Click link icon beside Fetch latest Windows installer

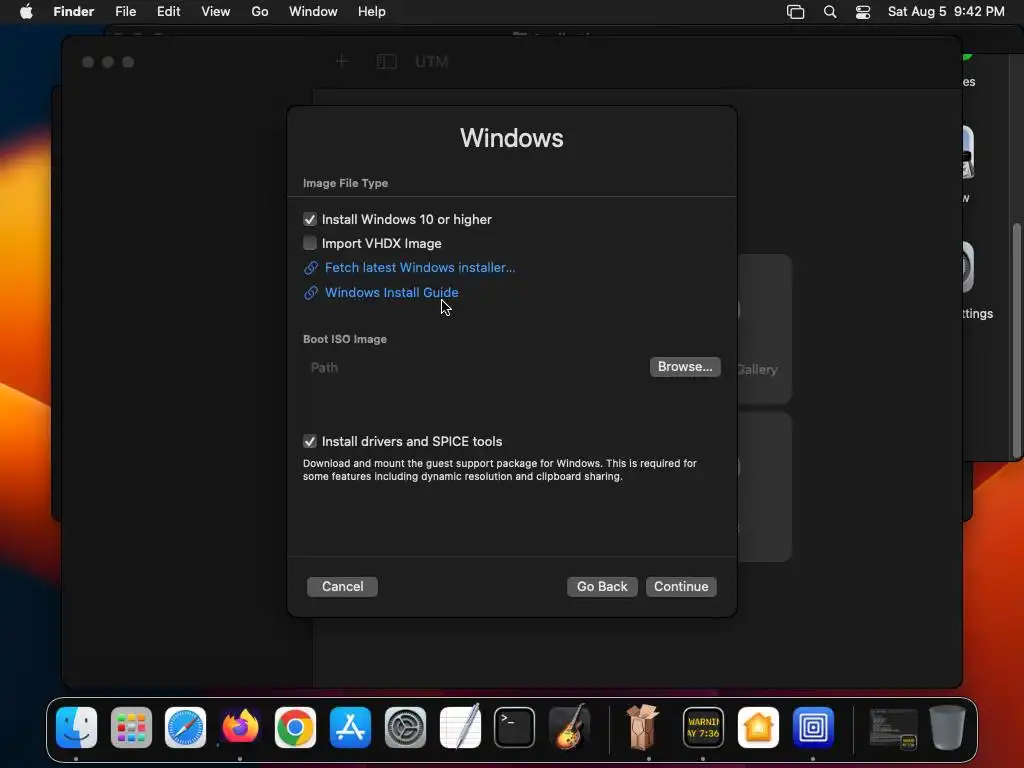click(311, 268)
